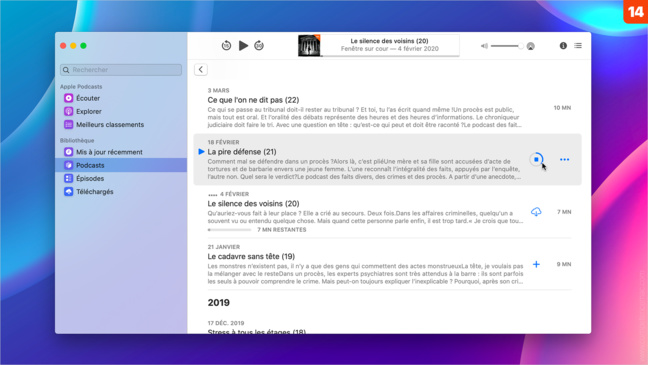648x365 pixels.
Task: Click the Explorer podcast icon
Action: pos(69,111)
